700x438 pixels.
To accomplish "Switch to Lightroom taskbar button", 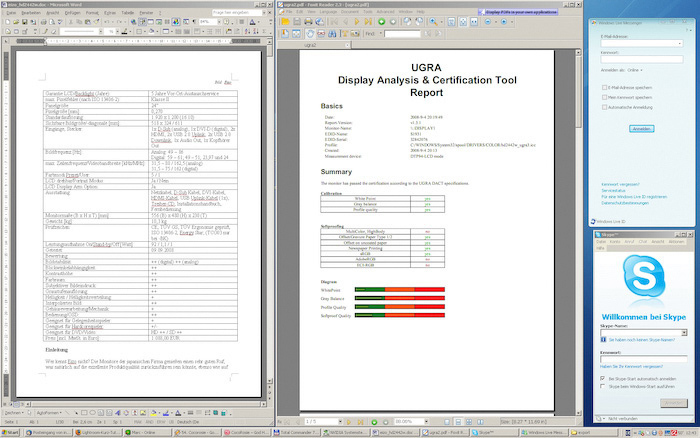I will coord(97,433).
